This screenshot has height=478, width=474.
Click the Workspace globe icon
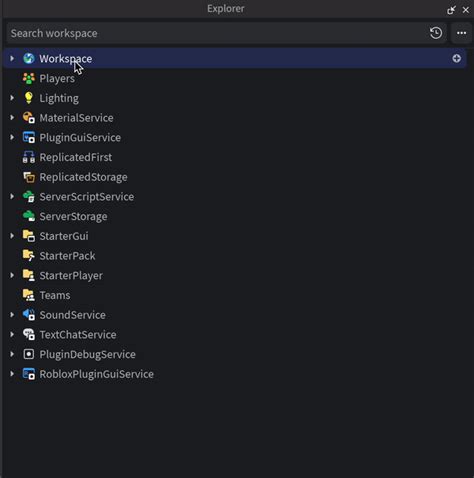(x=29, y=58)
